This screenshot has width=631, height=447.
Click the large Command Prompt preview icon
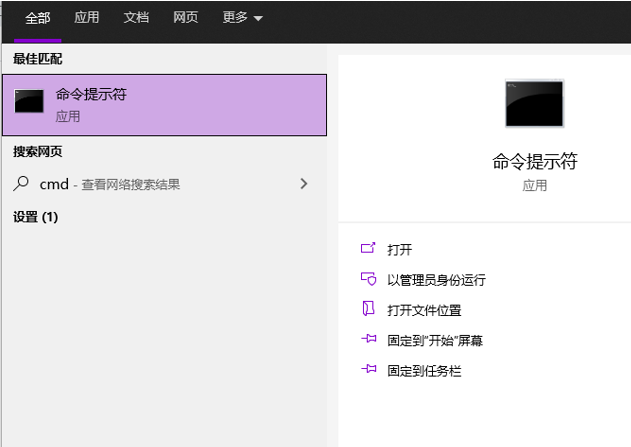pos(534,103)
